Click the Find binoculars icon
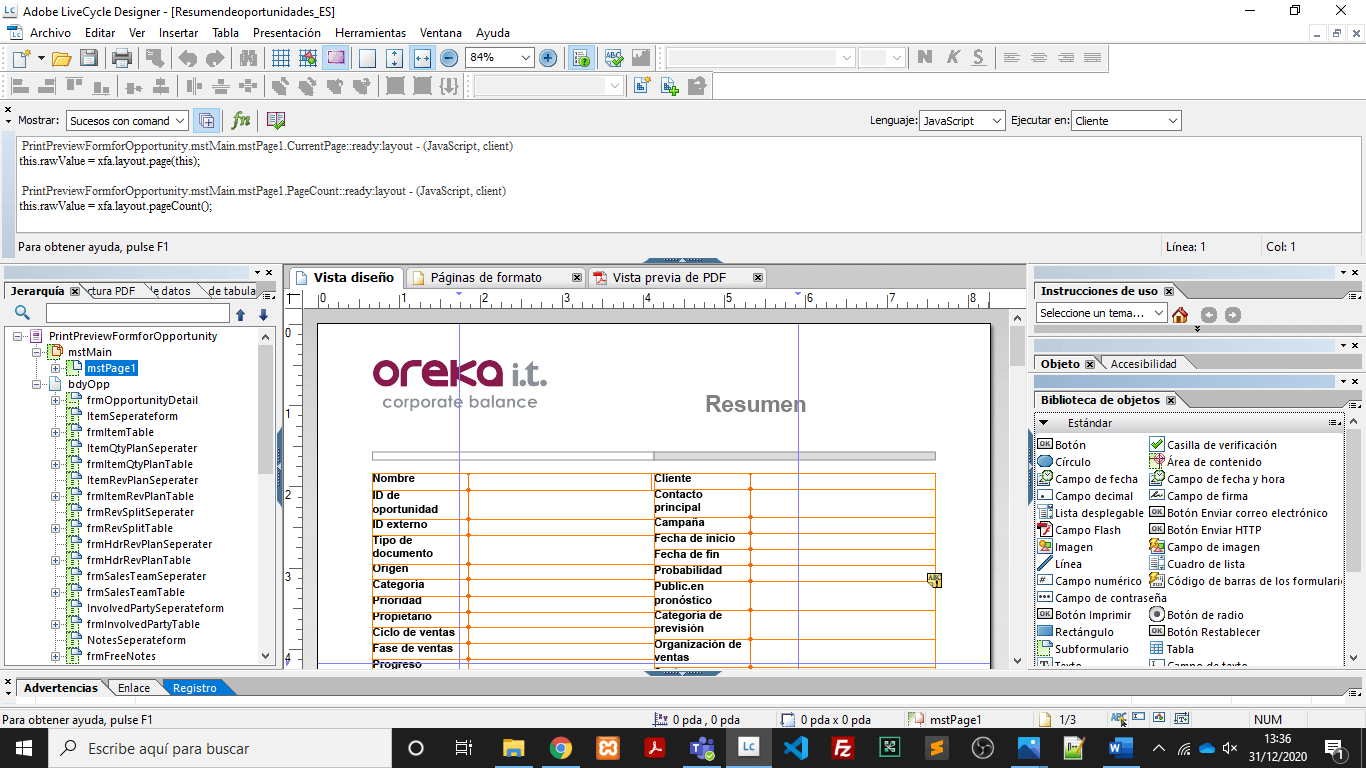1366x768 pixels. [x=248, y=58]
